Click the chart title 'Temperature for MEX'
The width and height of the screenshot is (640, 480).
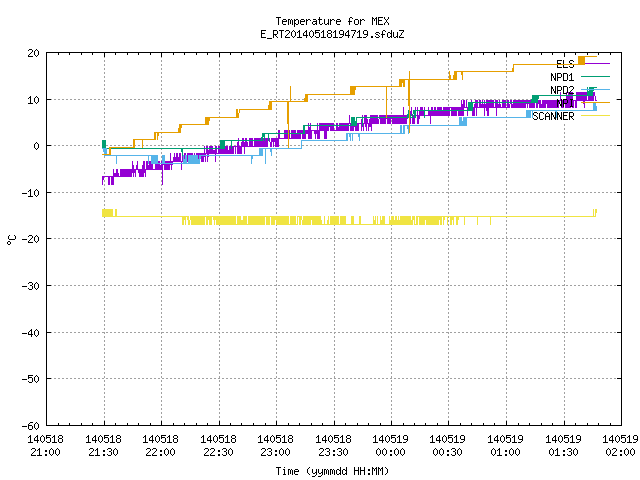(x=332, y=21)
